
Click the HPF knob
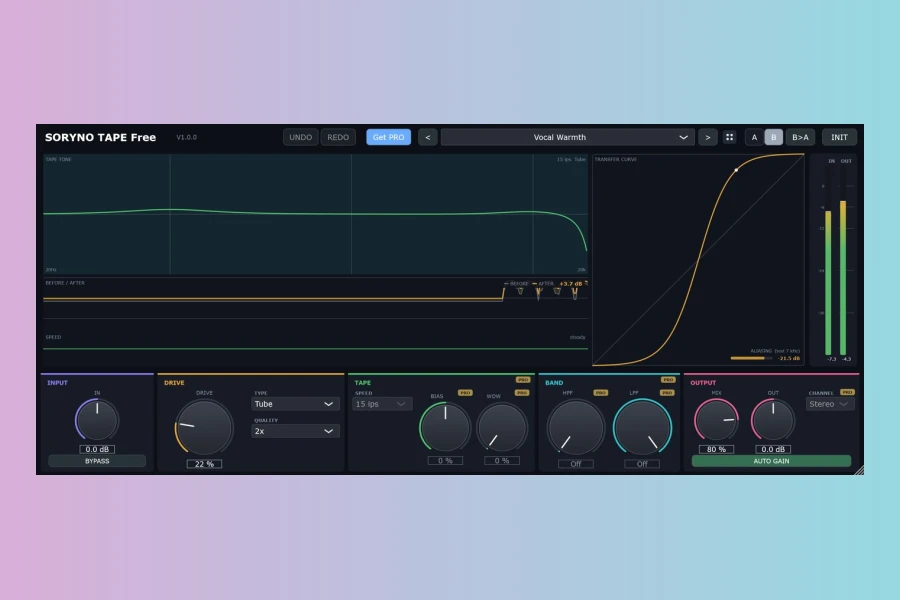point(575,428)
